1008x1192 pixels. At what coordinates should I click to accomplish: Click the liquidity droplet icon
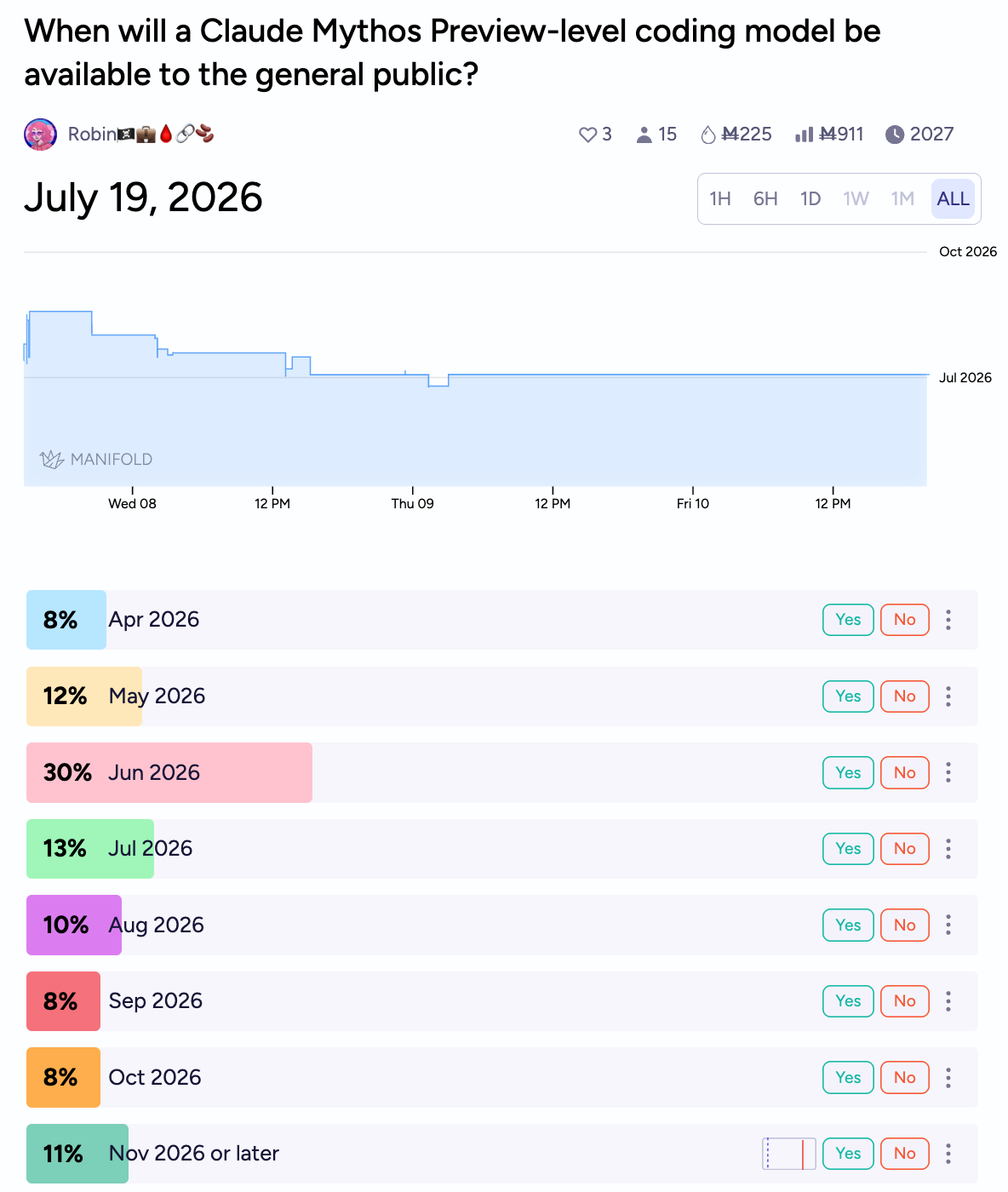point(708,135)
